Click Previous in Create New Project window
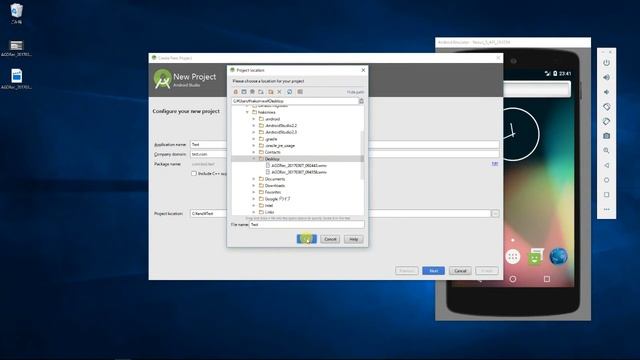 point(407,271)
